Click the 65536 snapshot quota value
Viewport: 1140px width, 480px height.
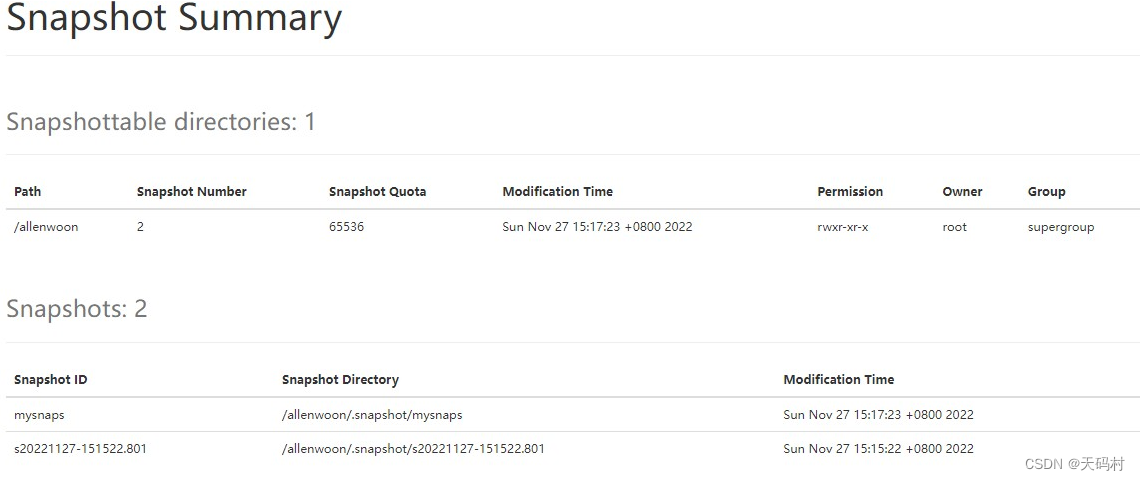346,227
